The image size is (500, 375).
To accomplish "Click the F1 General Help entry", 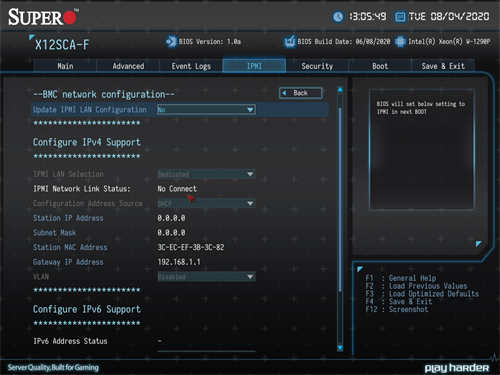I will (401, 278).
